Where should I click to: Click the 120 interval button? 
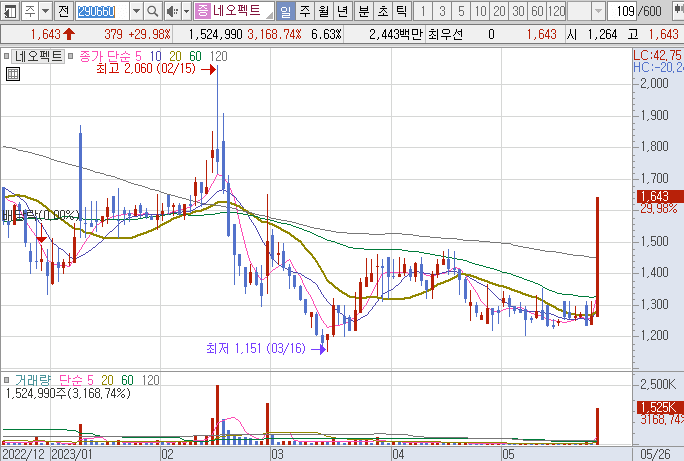[557, 11]
